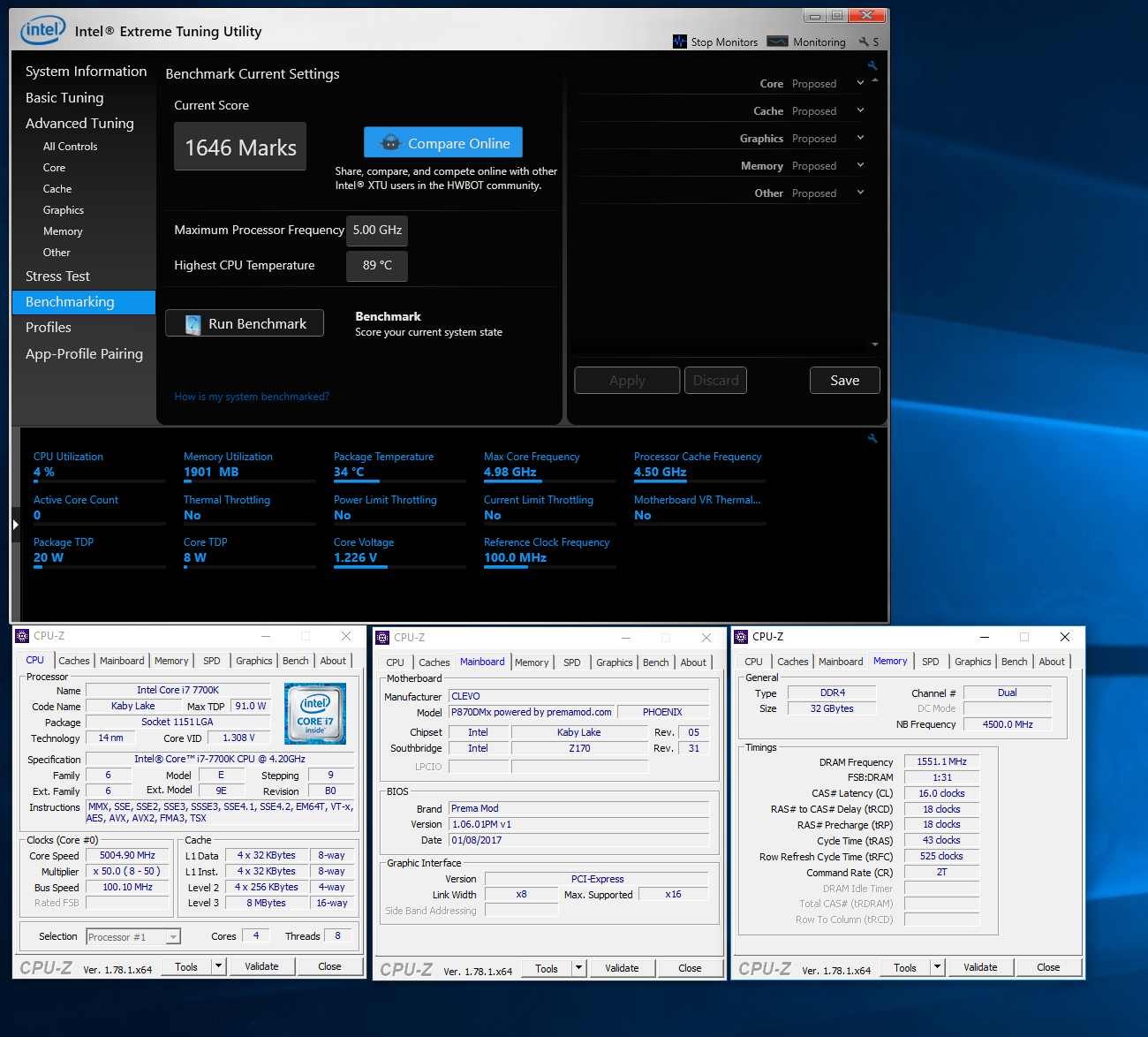Image resolution: width=1148 pixels, height=1037 pixels.
Task: Switch to Caches tab in CPU-tab CPU-Z window
Action: tap(74, 661)
